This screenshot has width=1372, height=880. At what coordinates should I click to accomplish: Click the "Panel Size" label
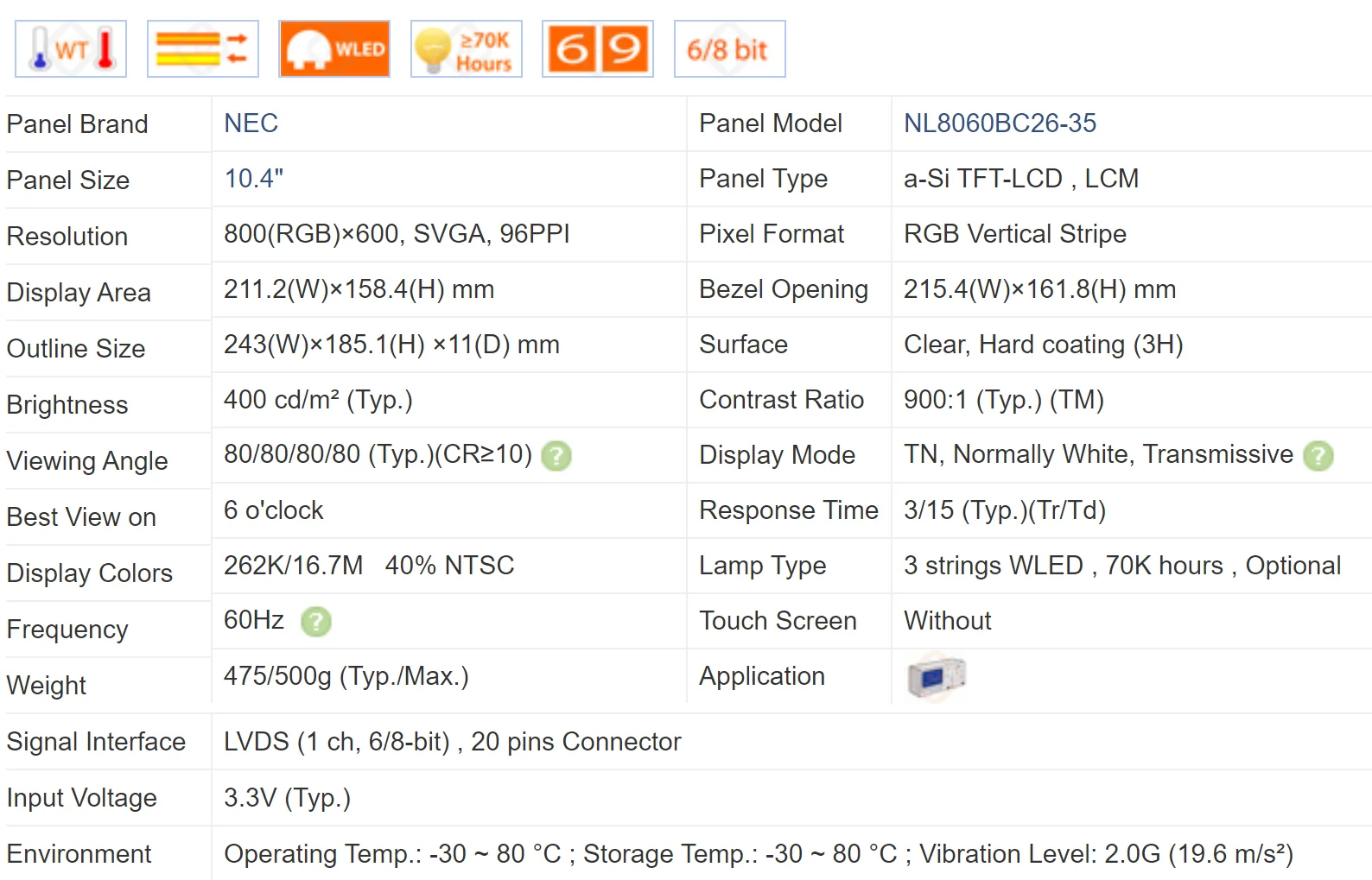pos(67,180)
